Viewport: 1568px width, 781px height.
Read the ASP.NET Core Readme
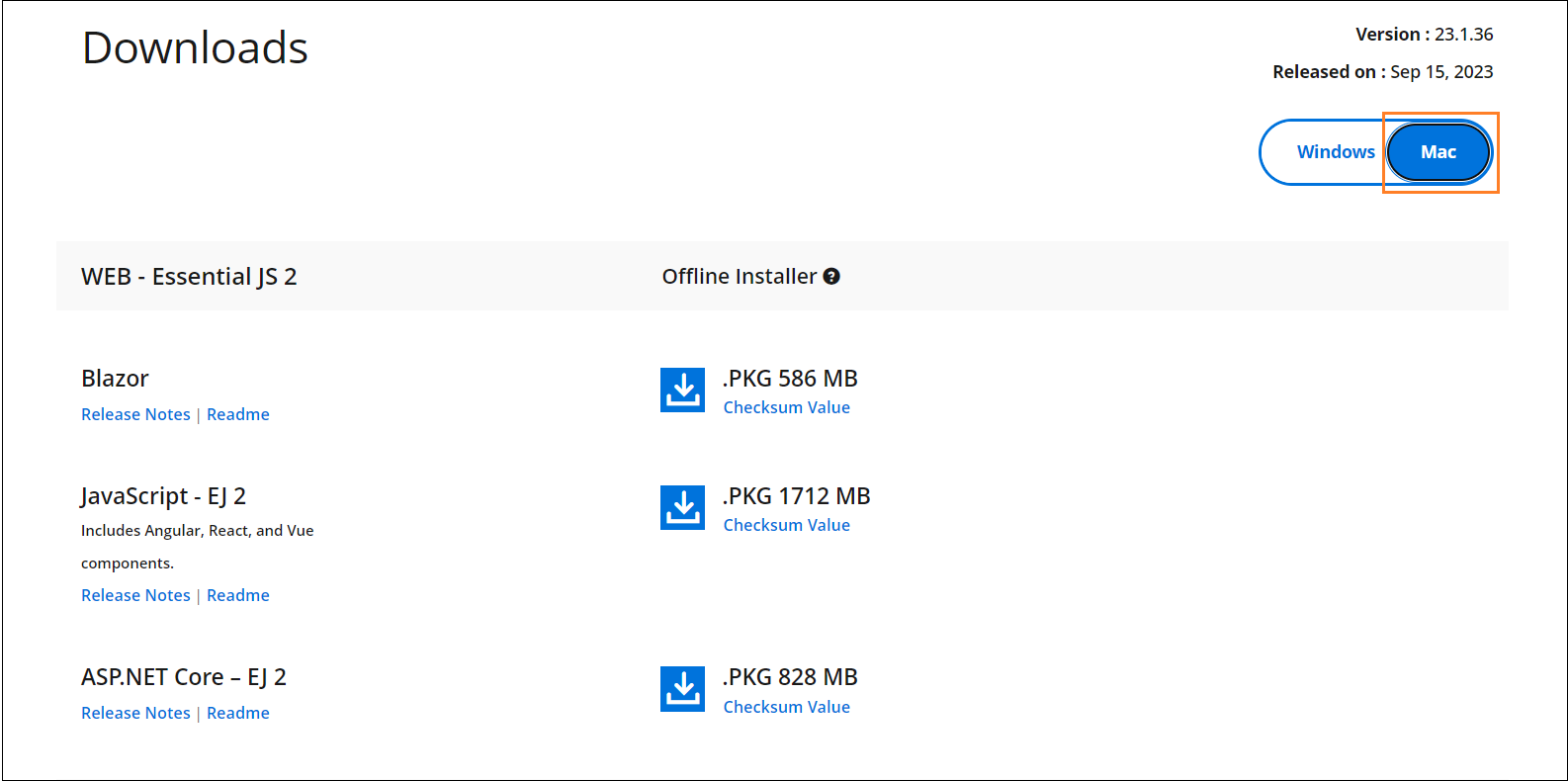click(x=238, y=713)
